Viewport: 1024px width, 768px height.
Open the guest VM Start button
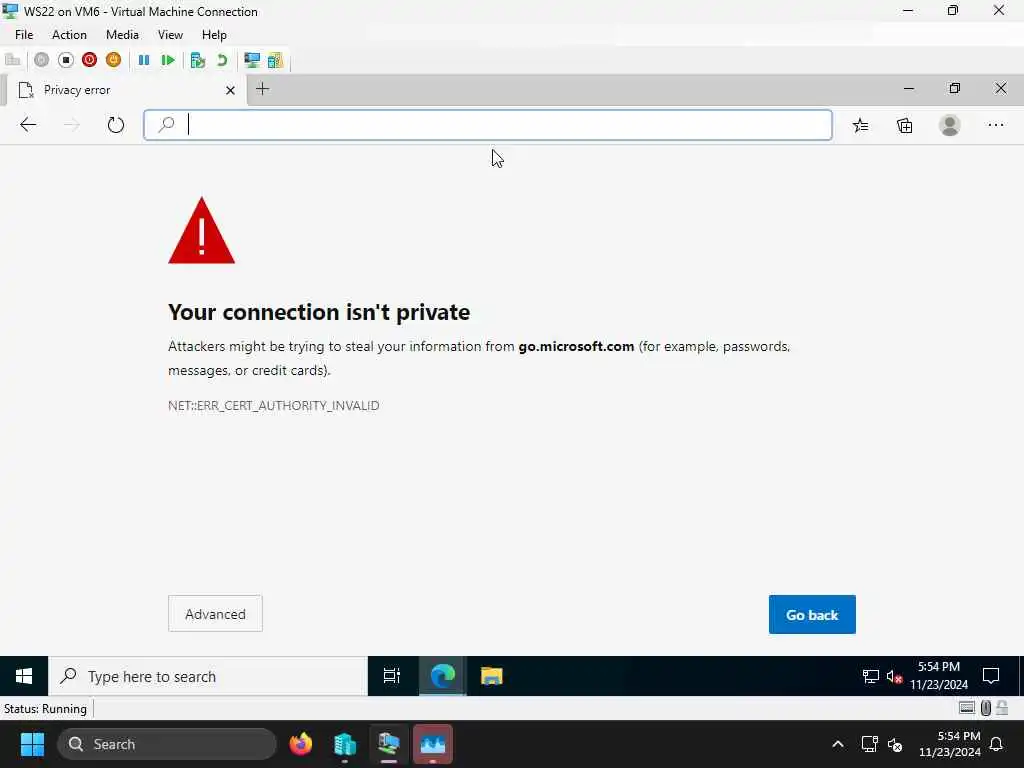[24, 676]
